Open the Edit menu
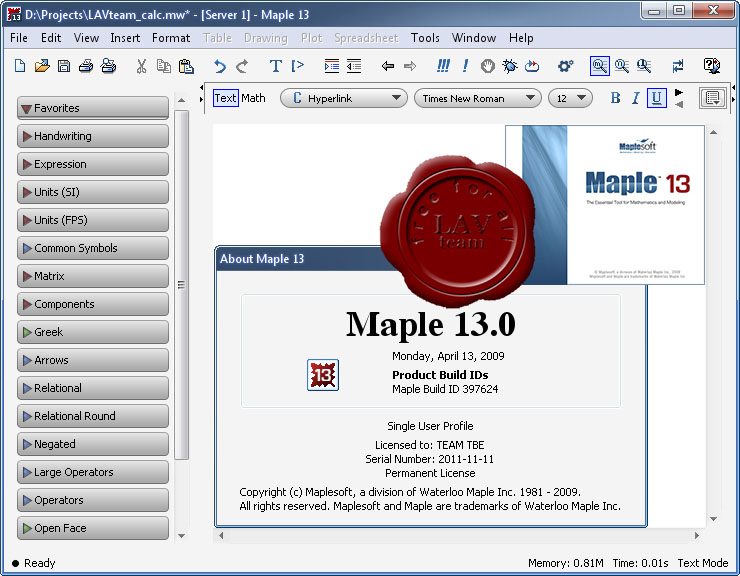This screenshot has width=740, height=576. pos(51,38)
